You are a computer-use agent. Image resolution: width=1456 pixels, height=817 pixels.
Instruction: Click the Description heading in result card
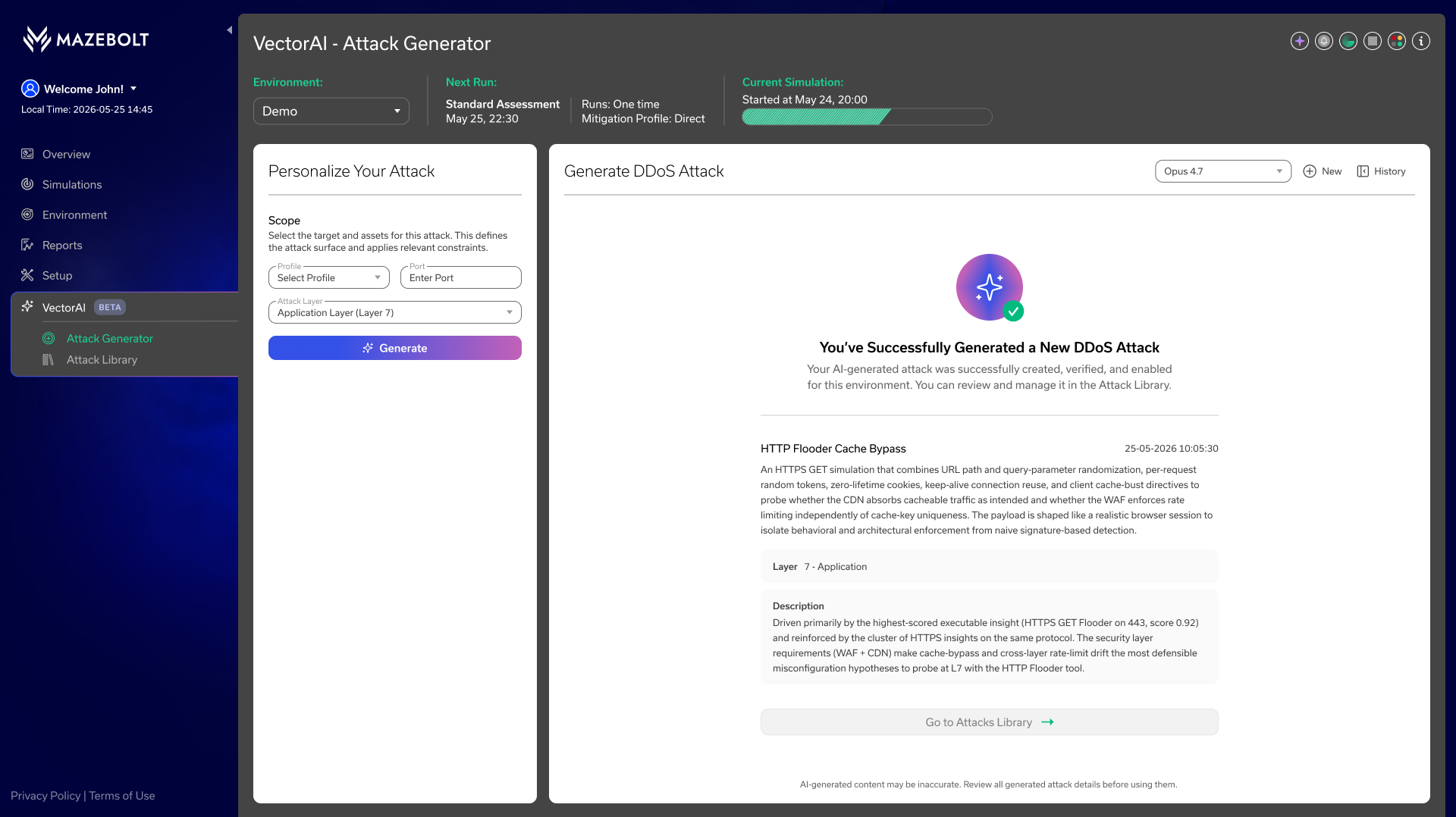pos(799,606)
